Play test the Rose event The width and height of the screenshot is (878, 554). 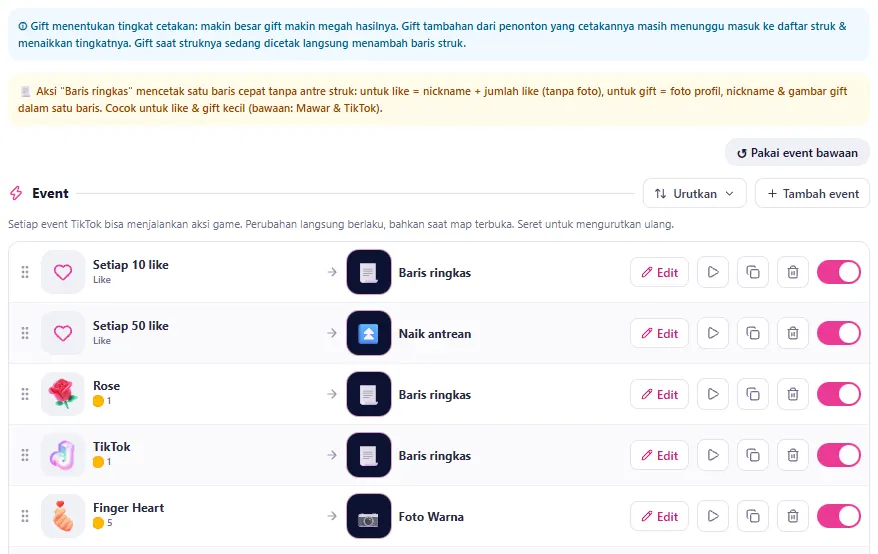point(713,394)
